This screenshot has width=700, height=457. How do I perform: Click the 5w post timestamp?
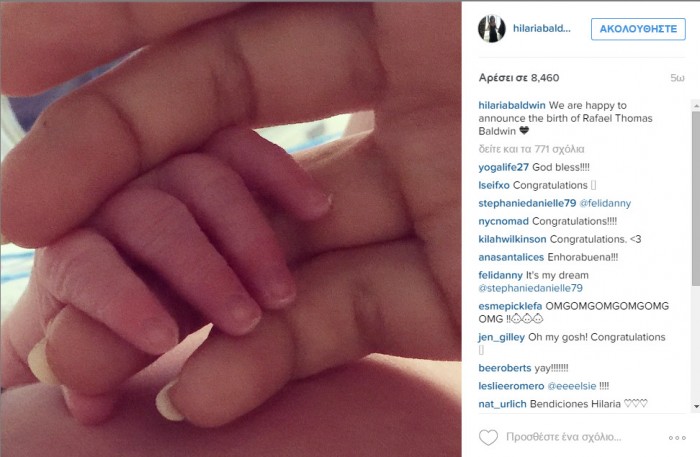pyautogui.click(x=677, y=78)
